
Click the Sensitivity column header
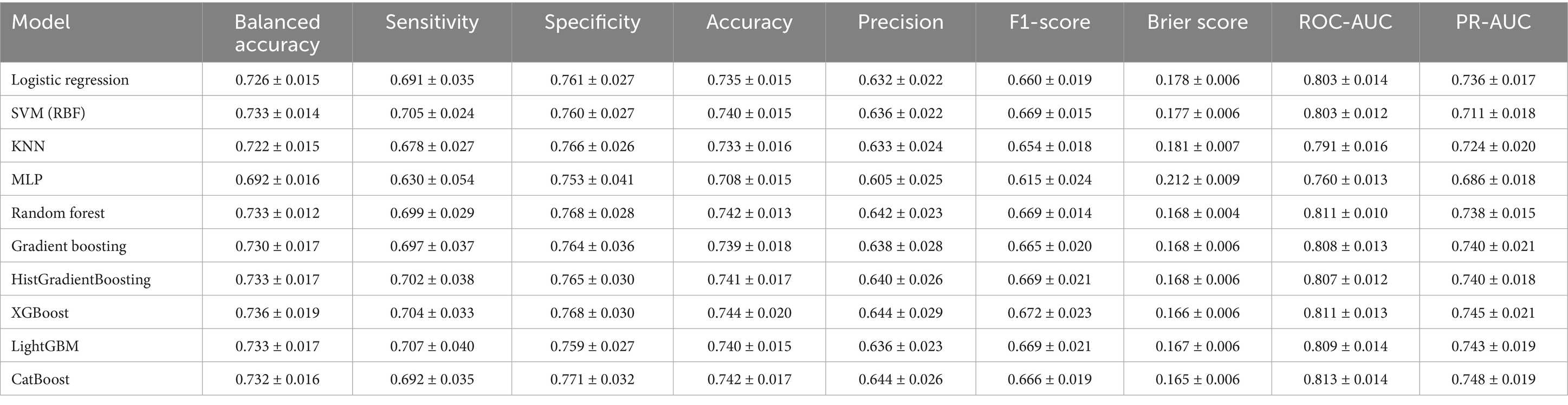[432, 22]
